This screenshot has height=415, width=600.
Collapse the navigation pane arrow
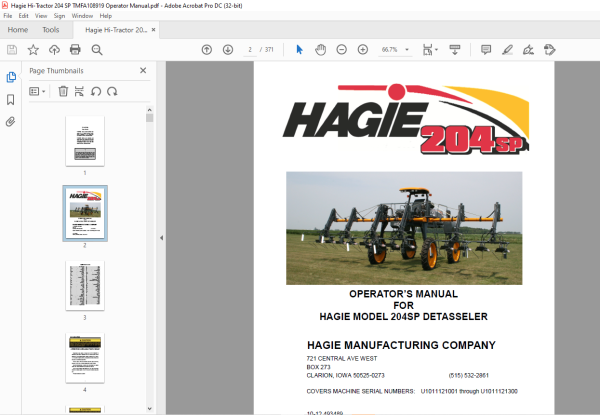click(161, 238)
